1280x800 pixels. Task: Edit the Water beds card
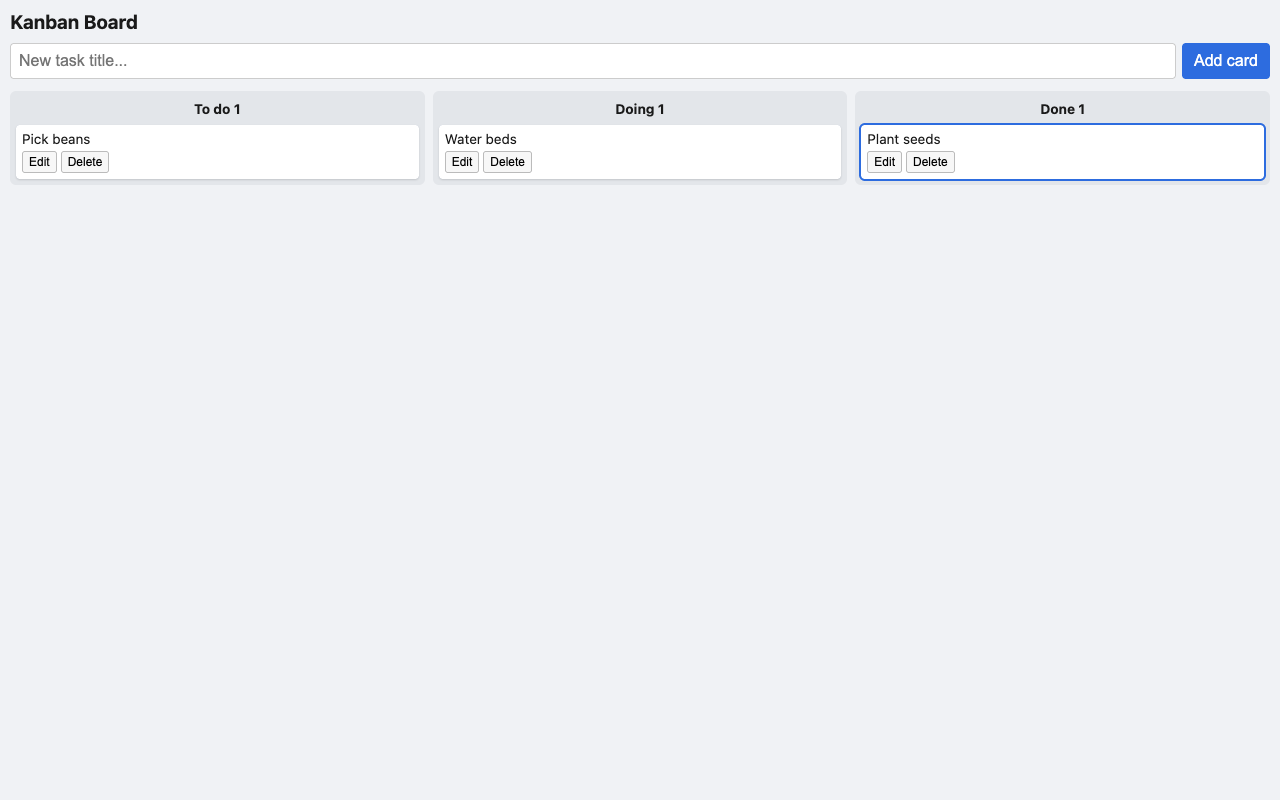[x=462, y=162]
